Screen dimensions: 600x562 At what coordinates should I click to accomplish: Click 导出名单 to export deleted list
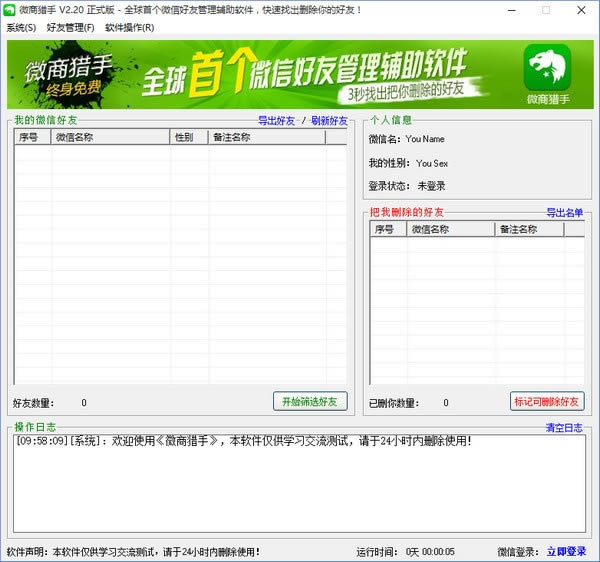point(564,213)
